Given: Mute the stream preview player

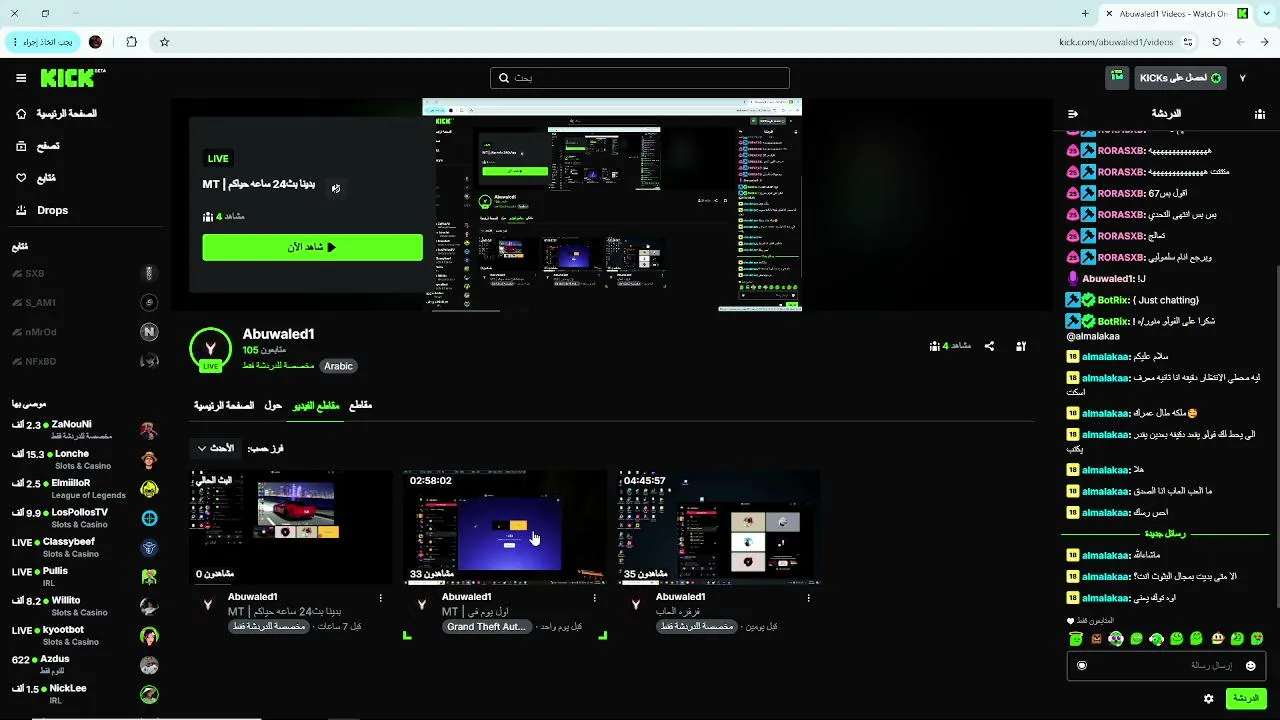Looking at the screenshot, I should (335, 188).
